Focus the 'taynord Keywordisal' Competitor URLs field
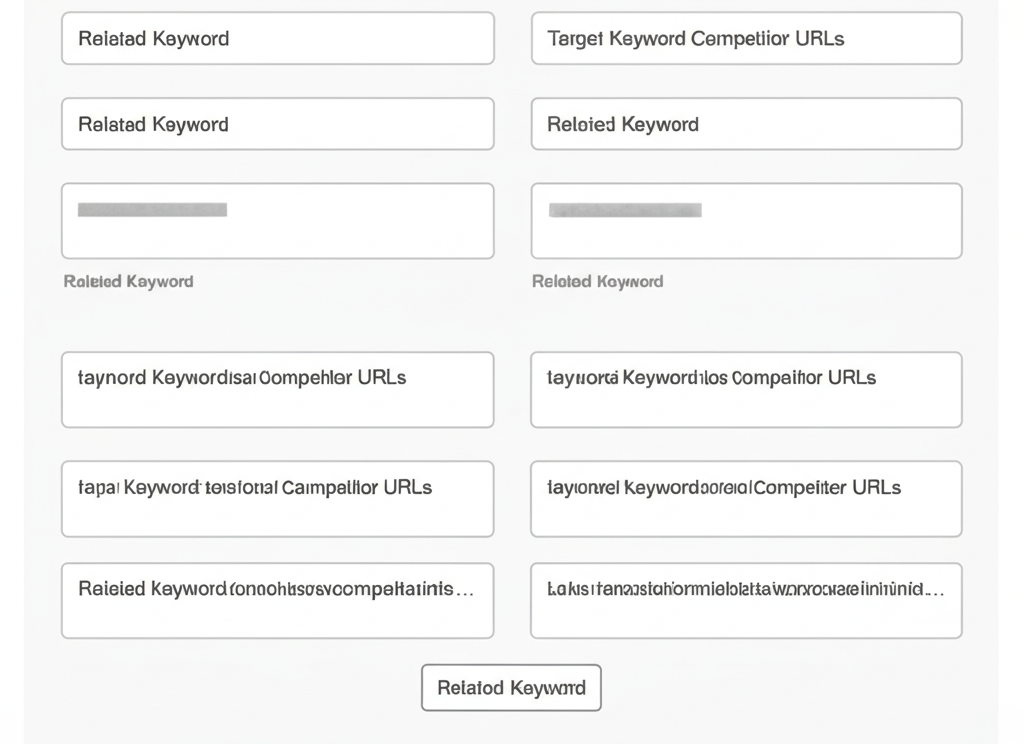The height and width of the screenshot is (744, 1024). click(277, 389)
